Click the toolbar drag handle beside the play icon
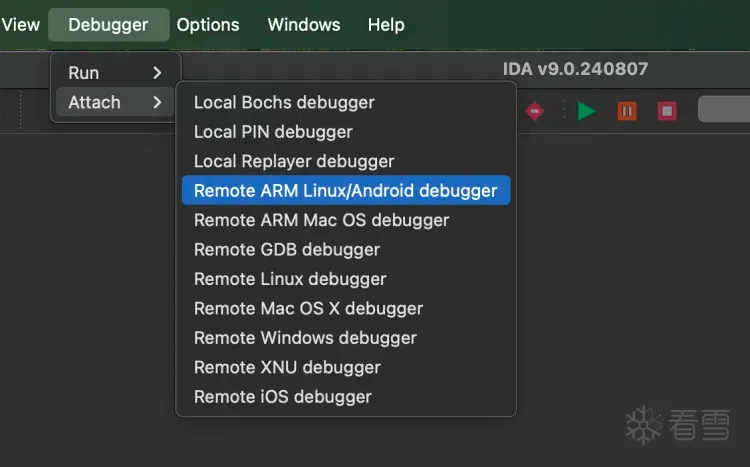The height and width of the screenshot is (467, 750). 564,110
